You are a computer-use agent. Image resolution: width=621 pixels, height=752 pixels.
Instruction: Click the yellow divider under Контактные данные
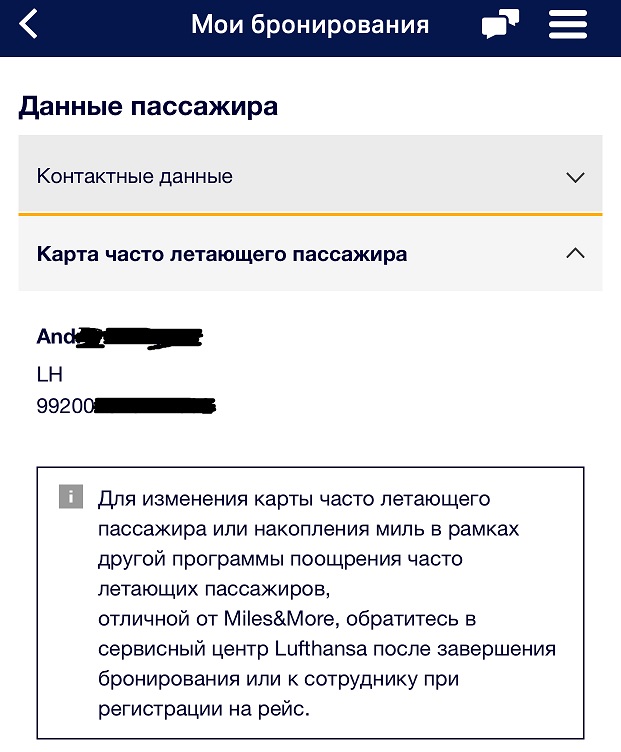click(x=310, y=214)
